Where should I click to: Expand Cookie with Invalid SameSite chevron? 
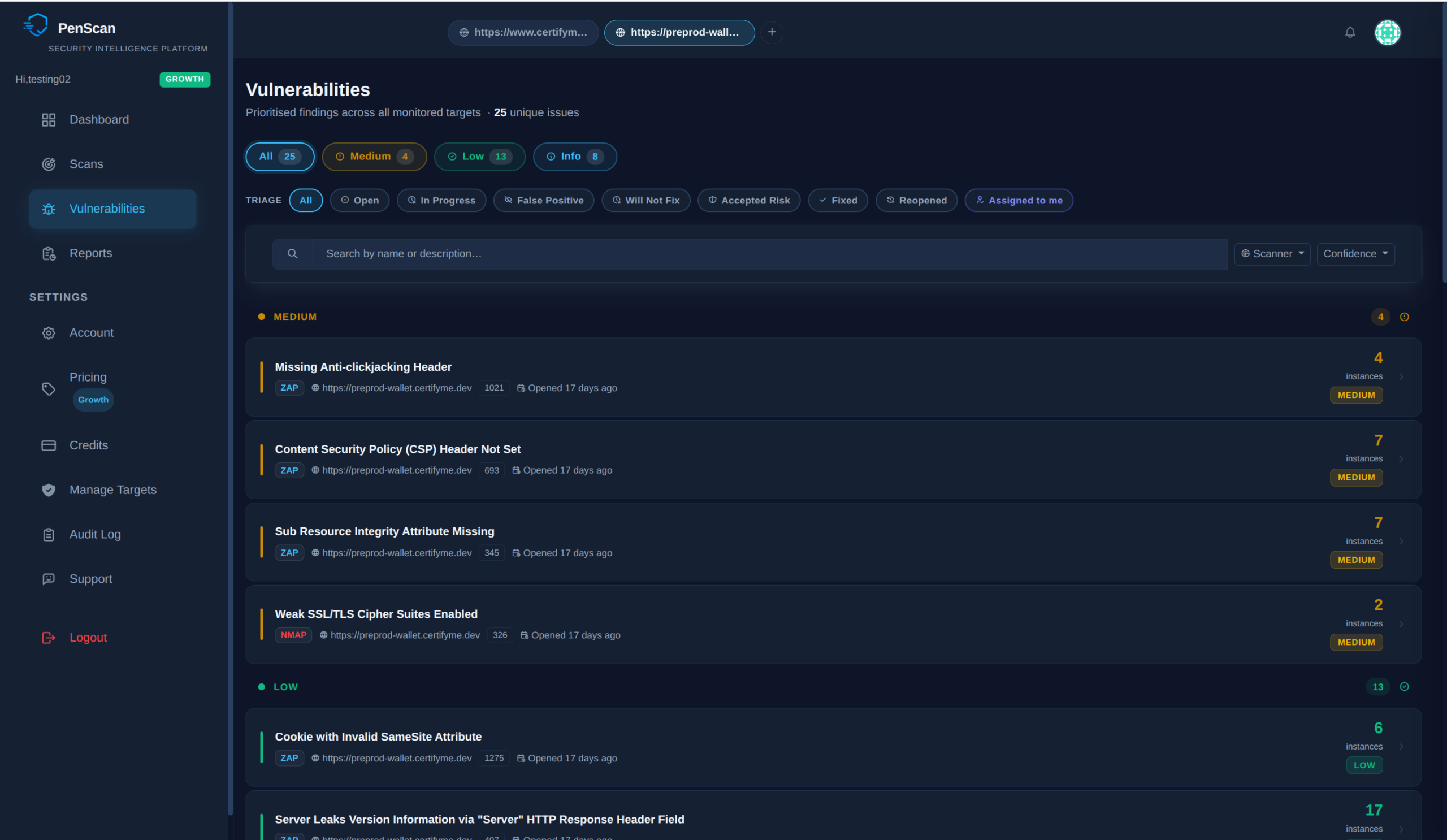1401,746
